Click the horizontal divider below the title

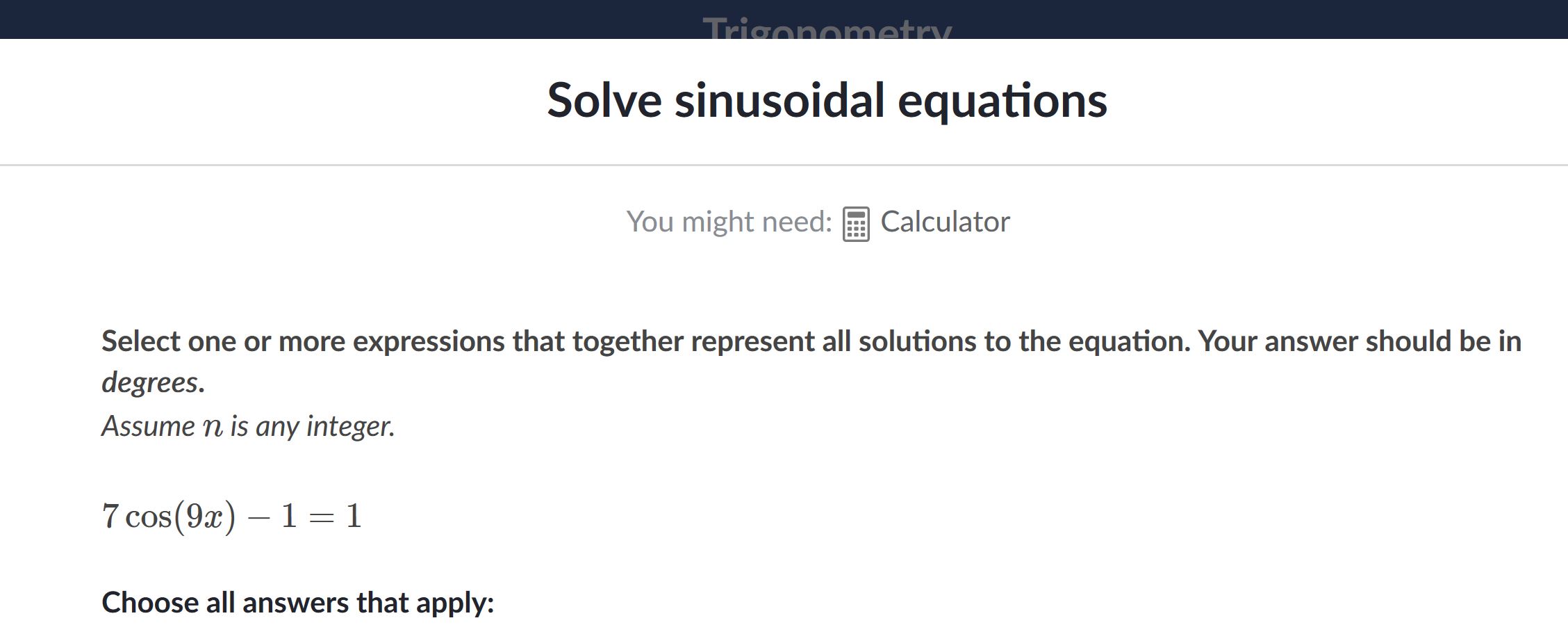click(x=784, y=165)
